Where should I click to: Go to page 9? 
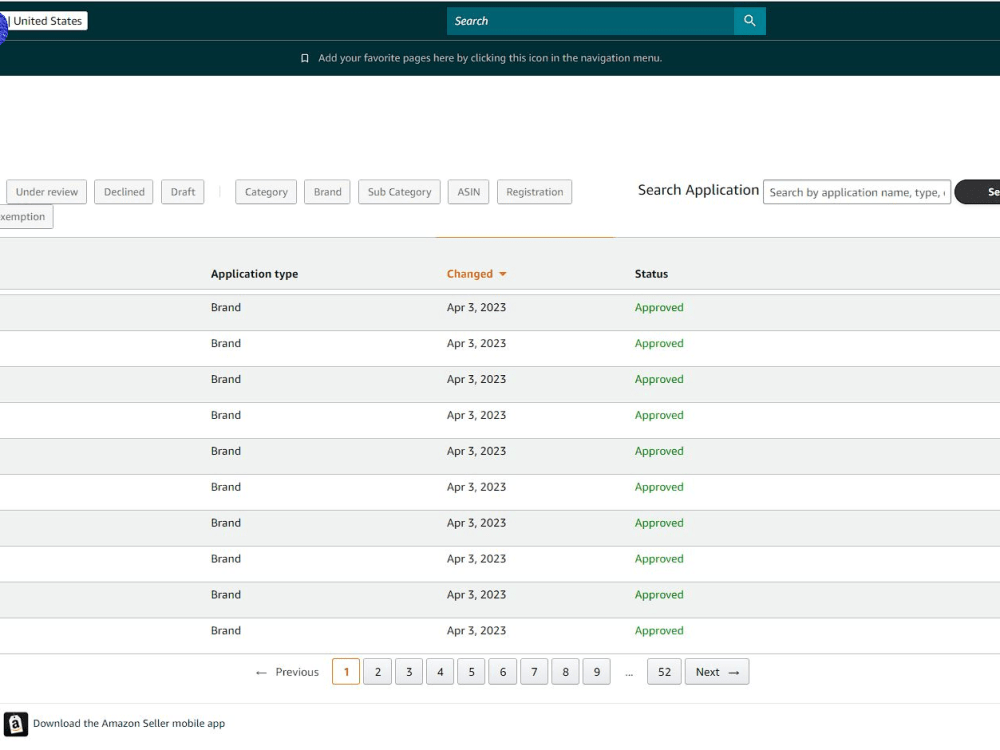(596, 672)
